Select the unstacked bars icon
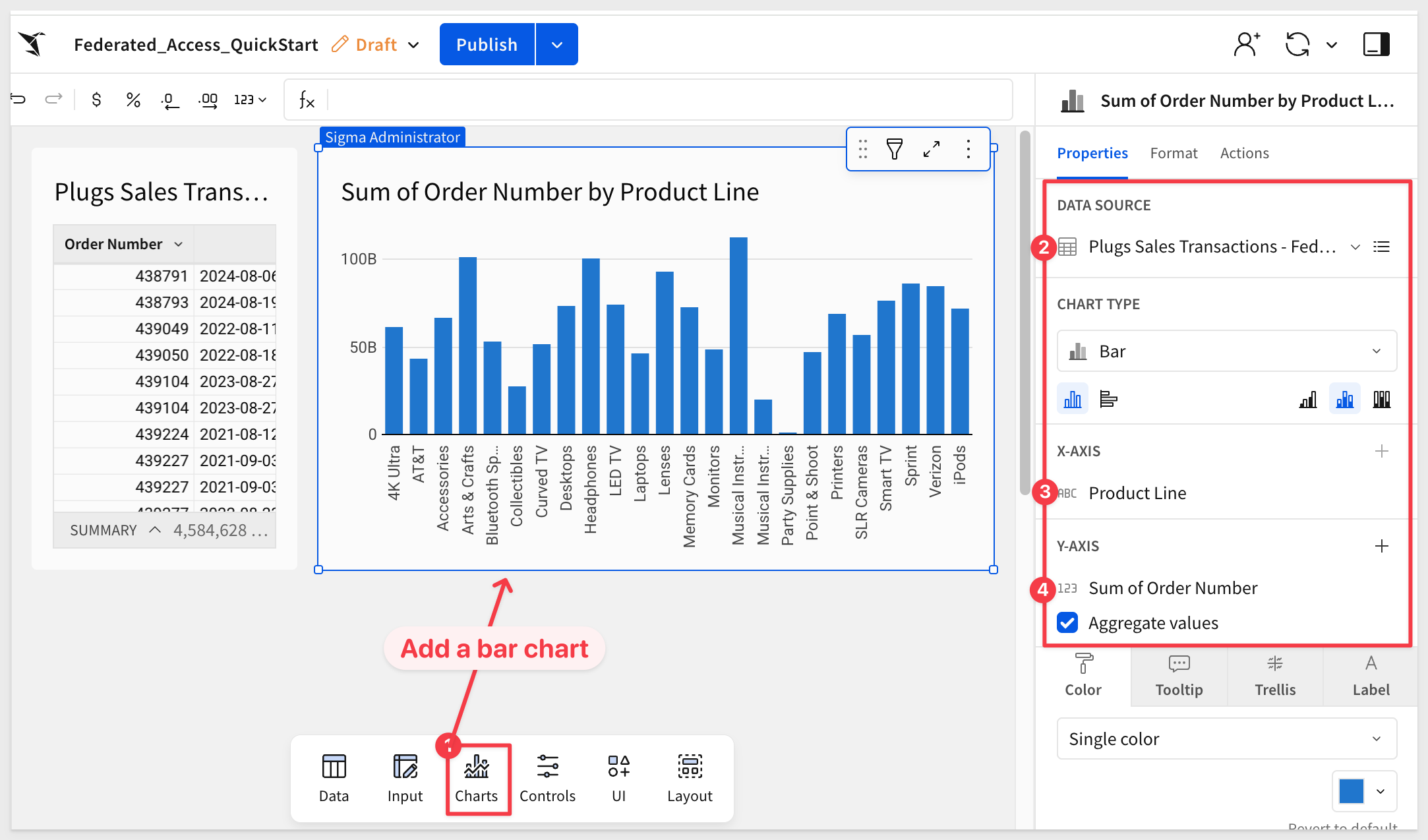 point(1308,399)
